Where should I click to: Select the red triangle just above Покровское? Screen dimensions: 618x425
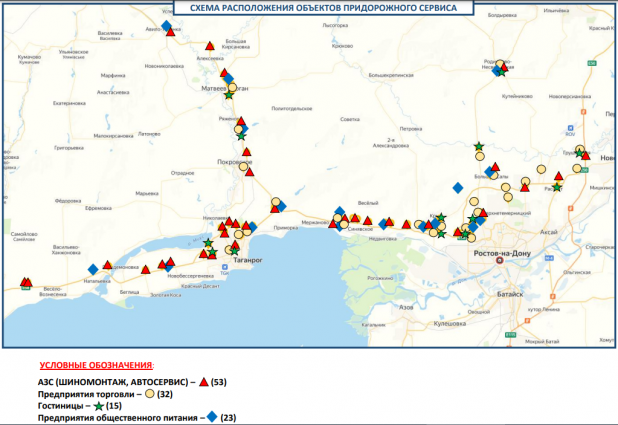(x=246, y=152)
